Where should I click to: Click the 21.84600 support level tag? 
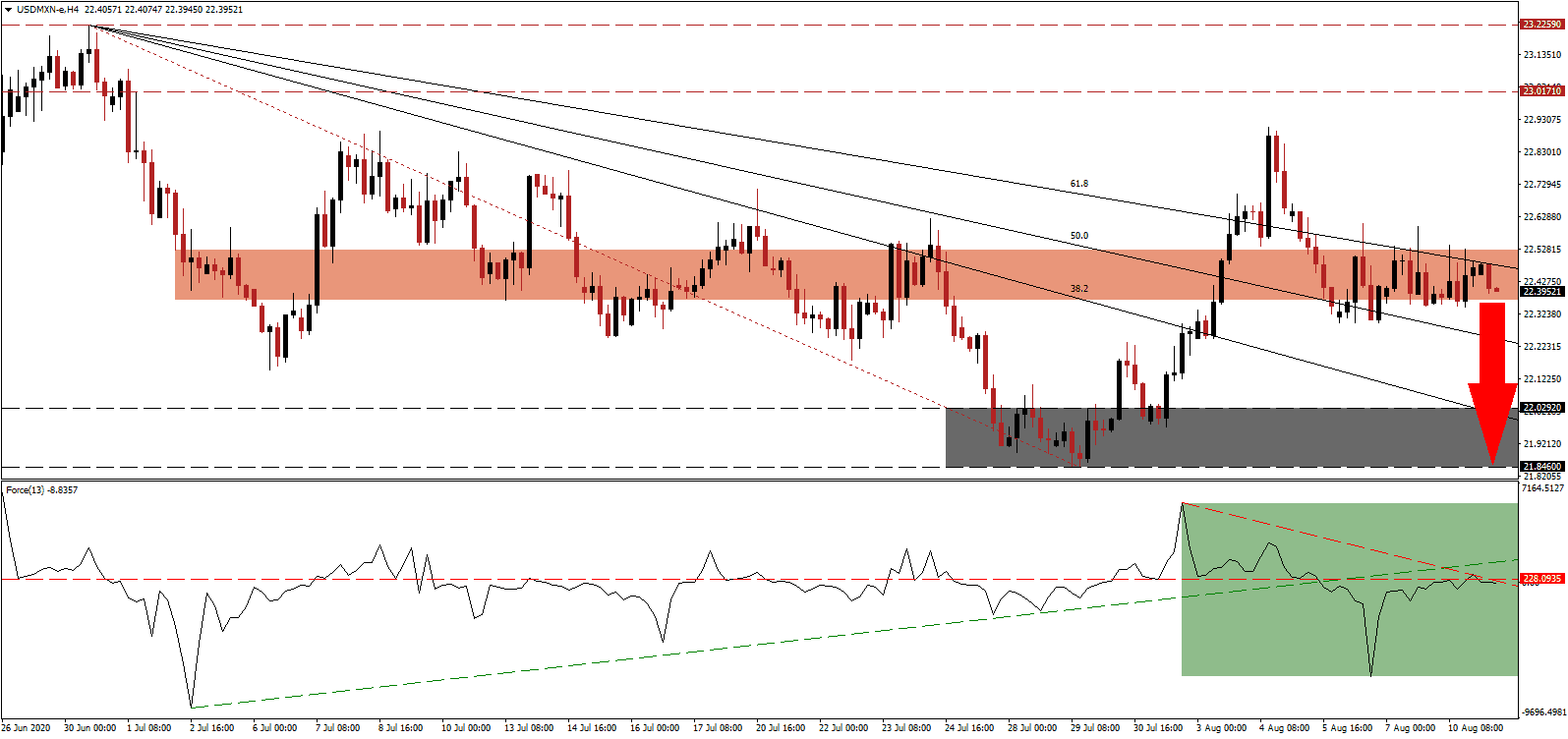1540,466
